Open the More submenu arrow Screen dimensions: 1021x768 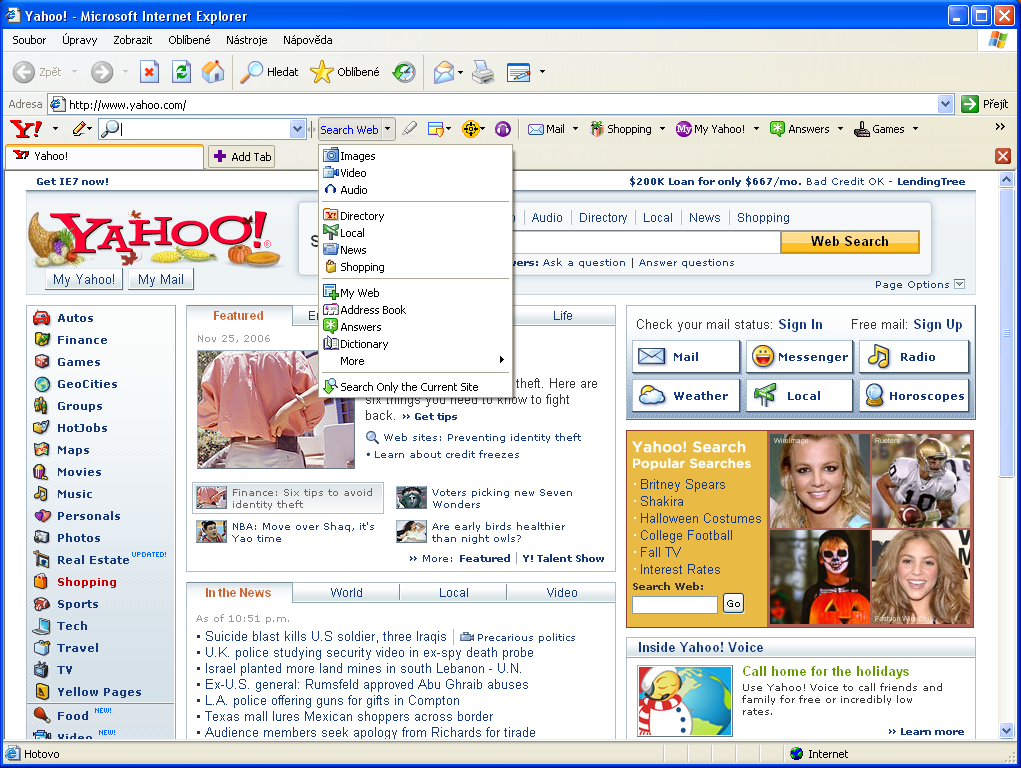coord(501,360)
